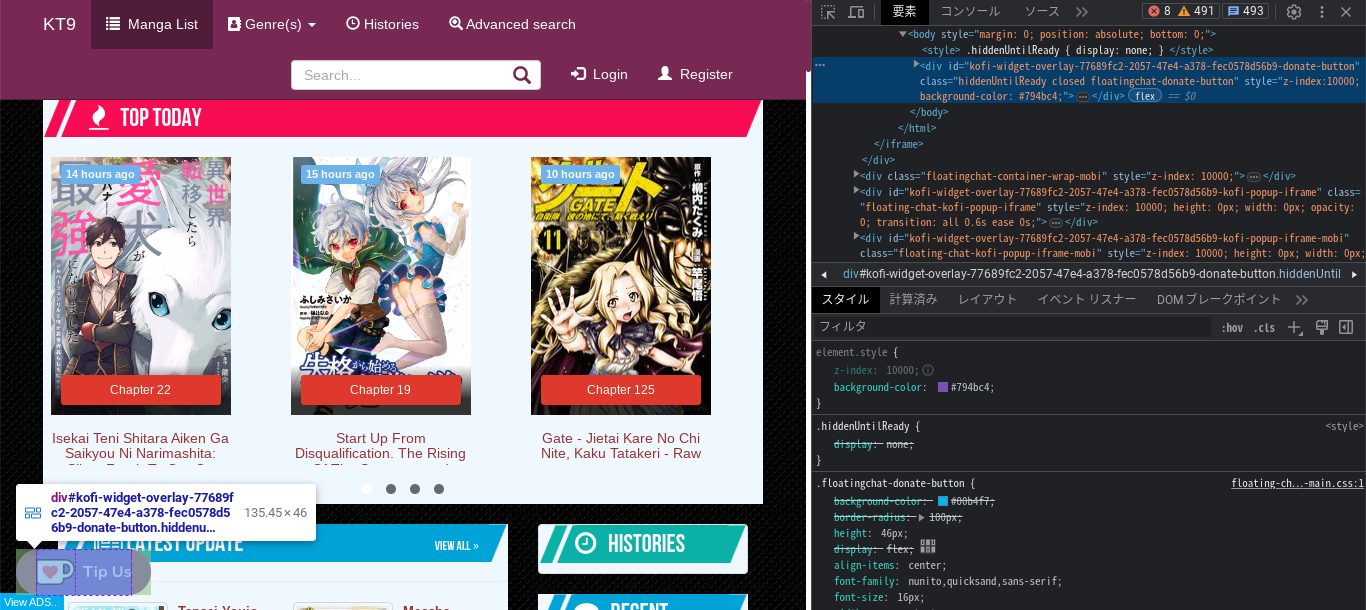The width and height of the screenshot is (1366, 610).
Task: Toggle the flex overlay badge on the body element
Action: pos(1143,95)
